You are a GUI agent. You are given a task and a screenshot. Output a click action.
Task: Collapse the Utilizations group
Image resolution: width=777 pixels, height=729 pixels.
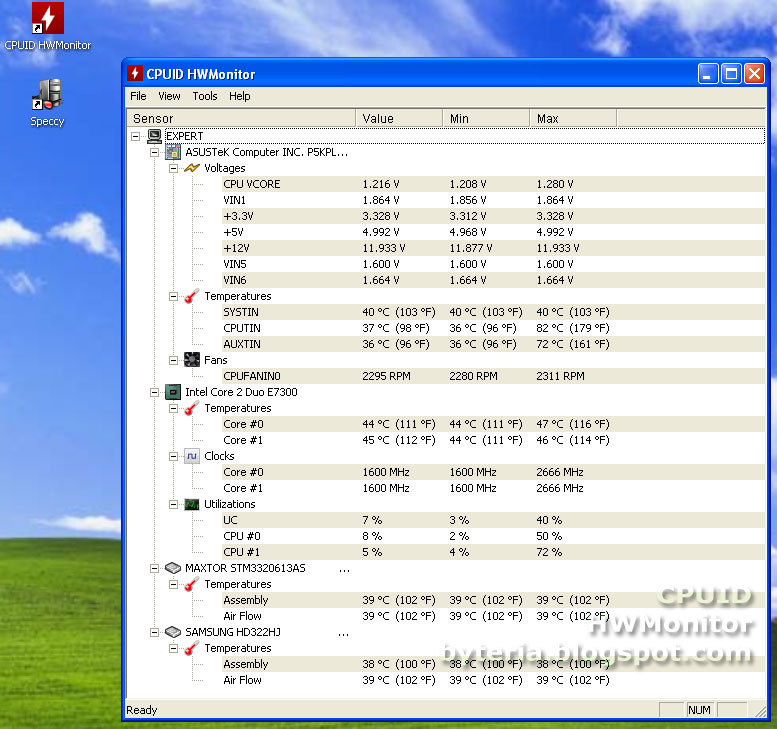pyautogui.click(x=173, y=505)
